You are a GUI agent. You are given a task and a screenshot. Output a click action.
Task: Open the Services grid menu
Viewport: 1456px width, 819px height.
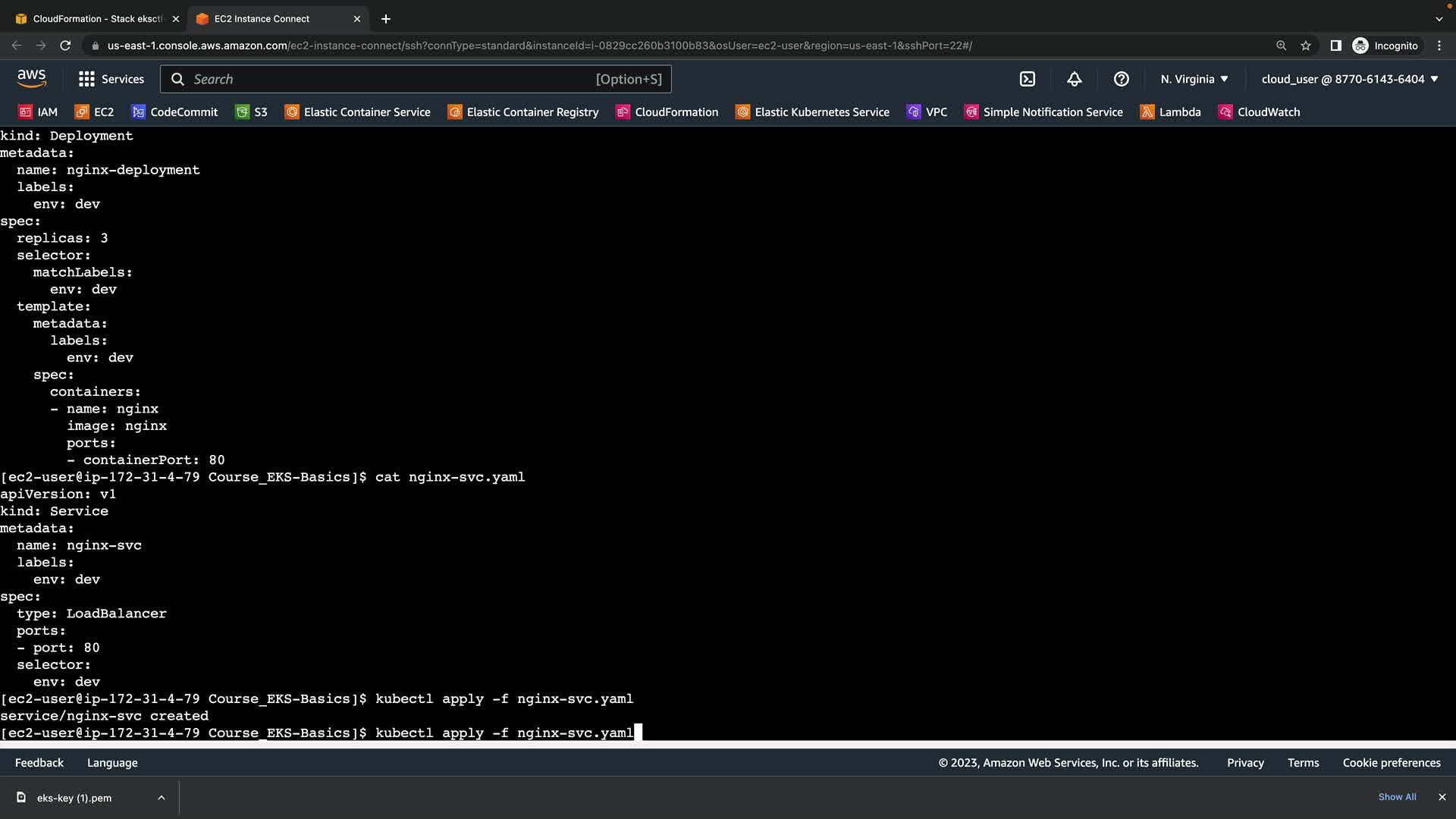111,79
